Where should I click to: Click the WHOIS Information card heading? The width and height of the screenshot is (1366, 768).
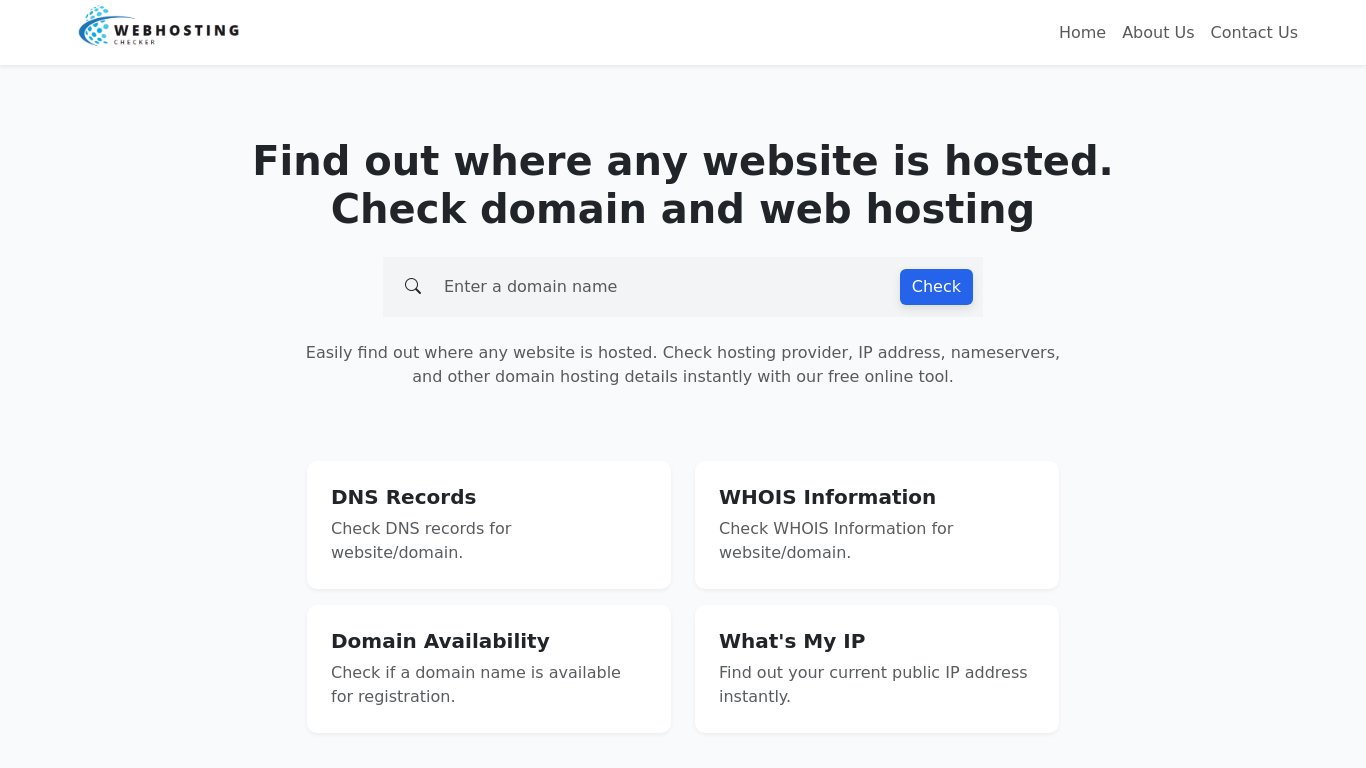click(827, 497)
